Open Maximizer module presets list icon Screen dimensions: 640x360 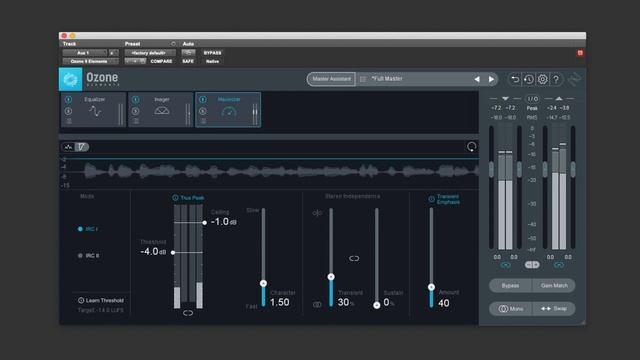203,121
